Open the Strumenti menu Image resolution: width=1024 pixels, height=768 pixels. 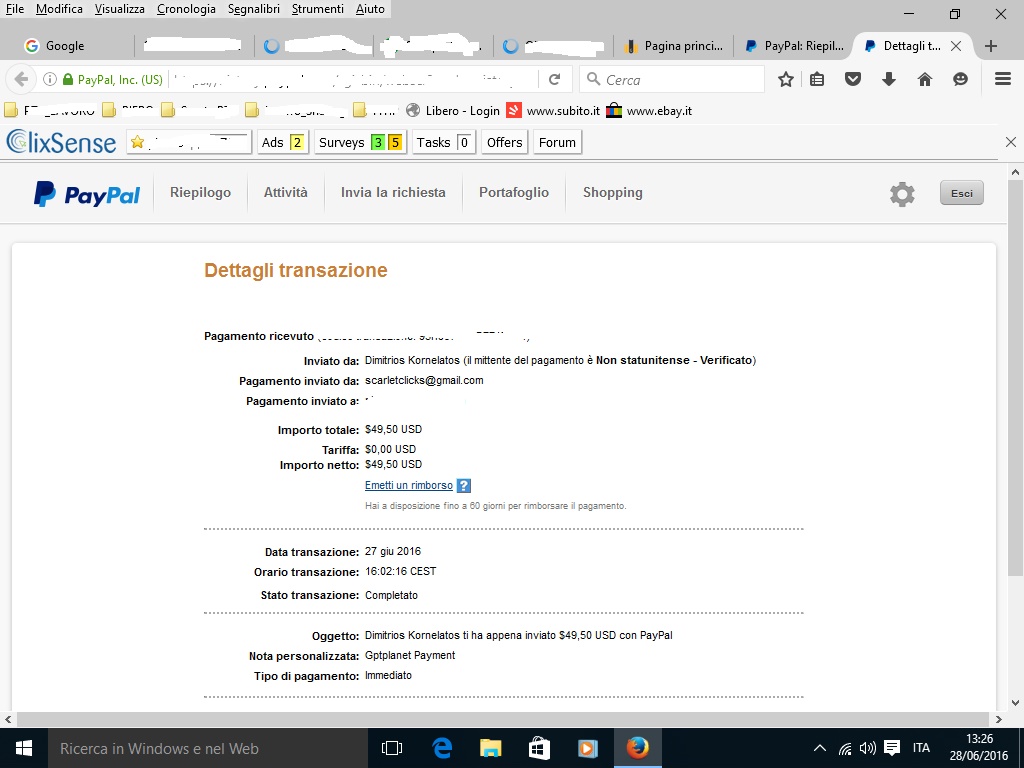(x=317, y=9)
